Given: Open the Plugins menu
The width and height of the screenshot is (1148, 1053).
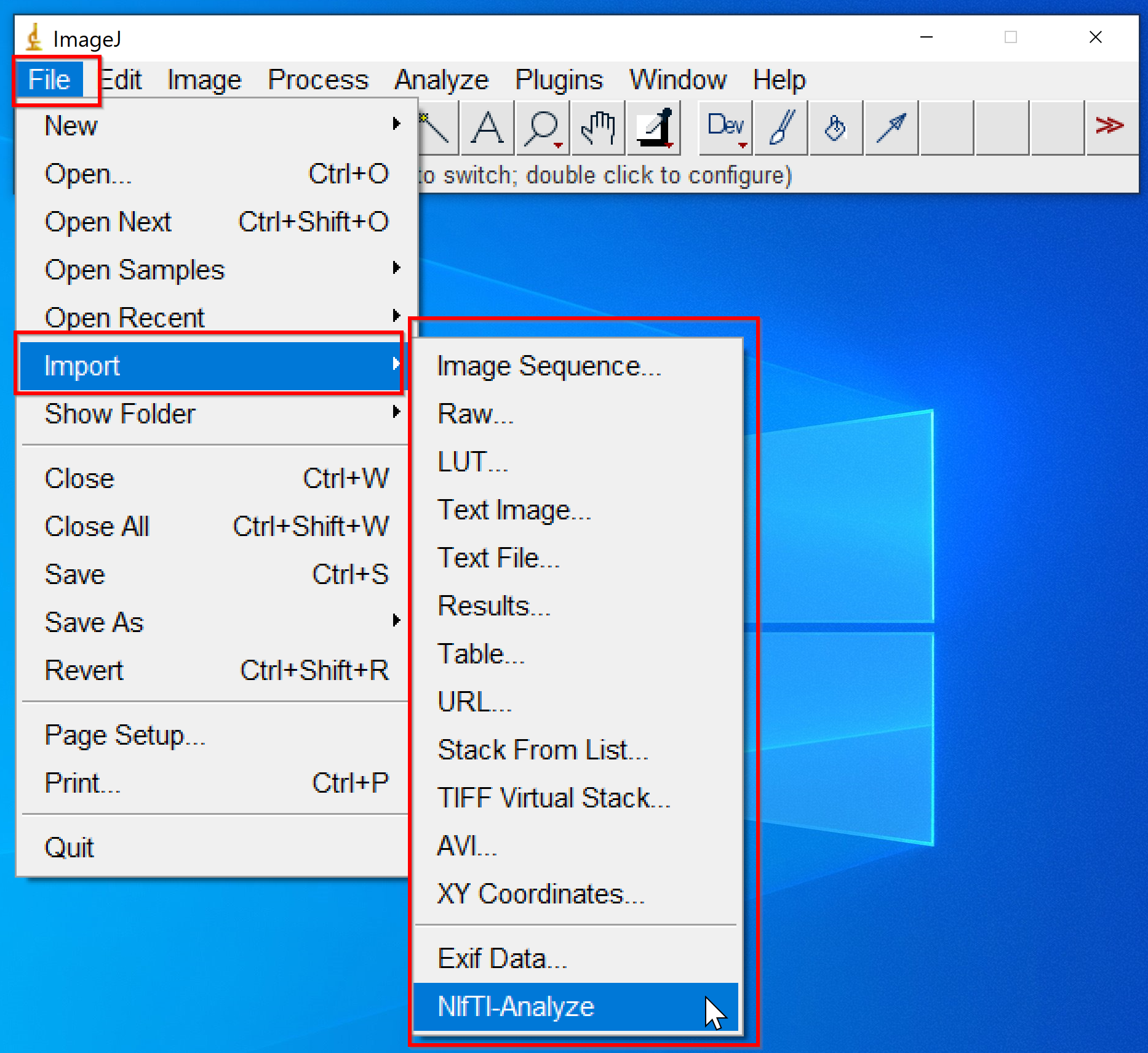Looking at the screenshot, I should [x=559, y=80].
